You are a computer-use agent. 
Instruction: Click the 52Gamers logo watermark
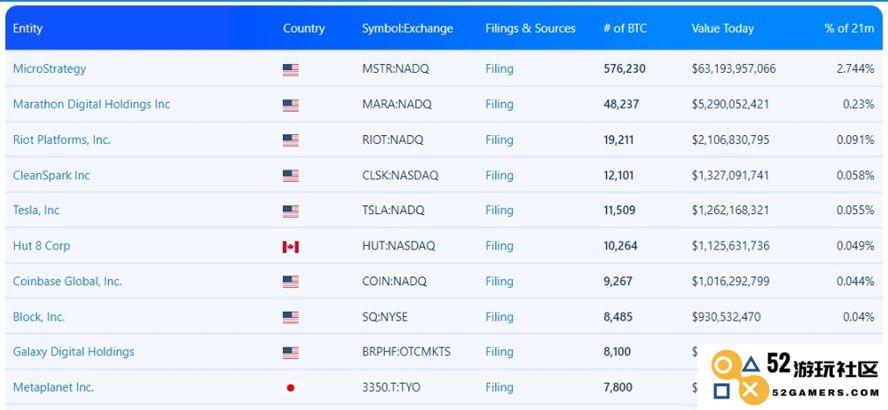click(794, 376)
